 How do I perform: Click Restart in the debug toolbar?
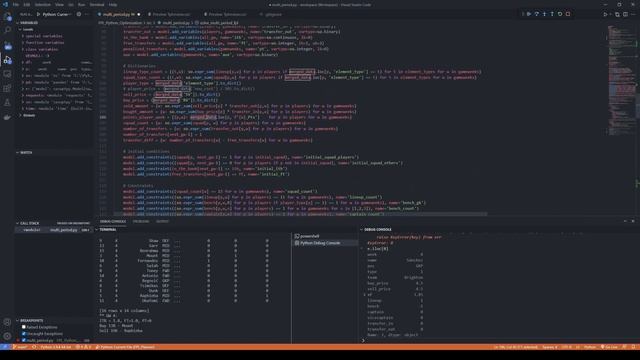(560, 14)
